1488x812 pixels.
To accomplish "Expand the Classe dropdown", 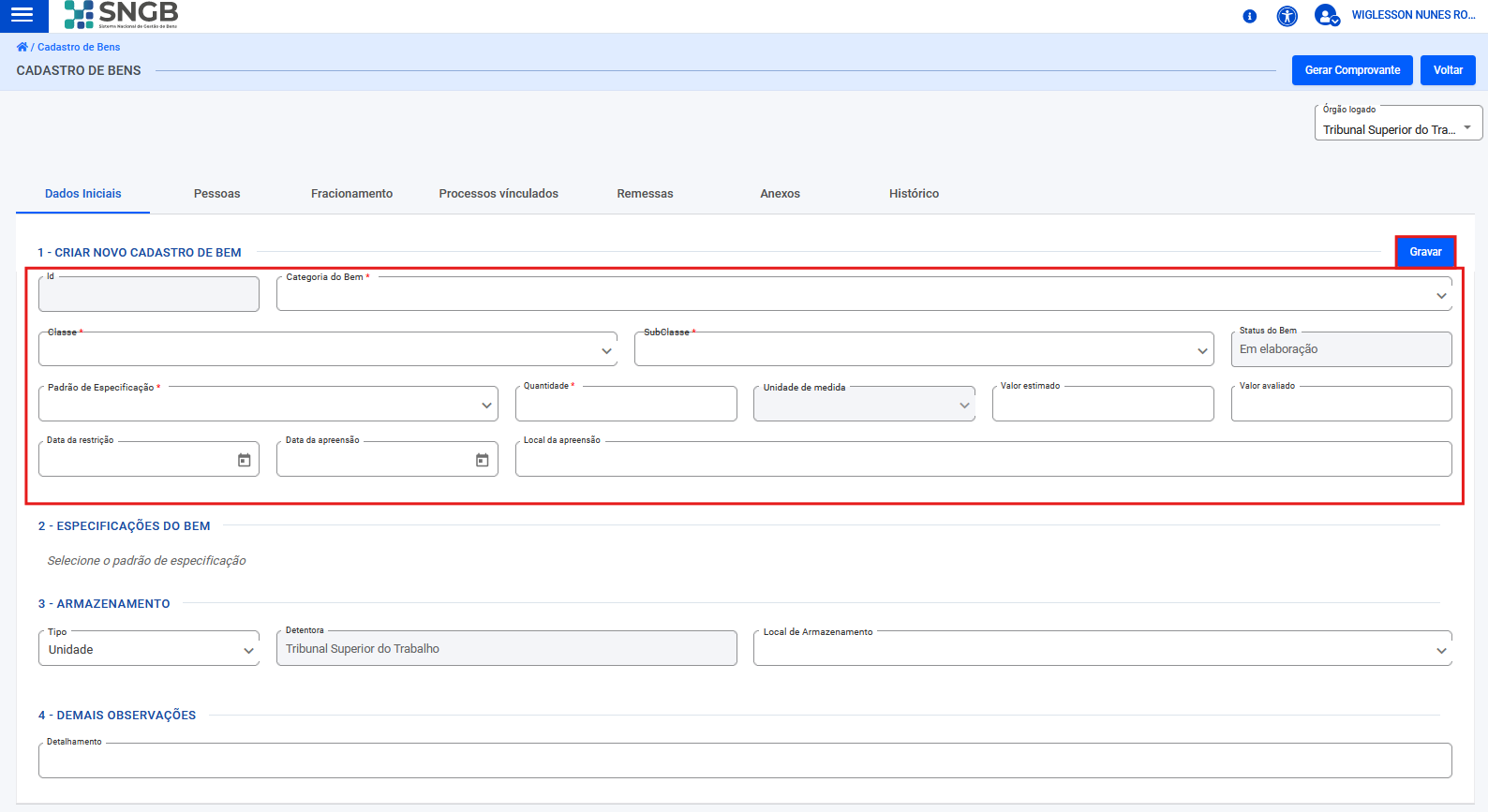I will pos(328,349).
